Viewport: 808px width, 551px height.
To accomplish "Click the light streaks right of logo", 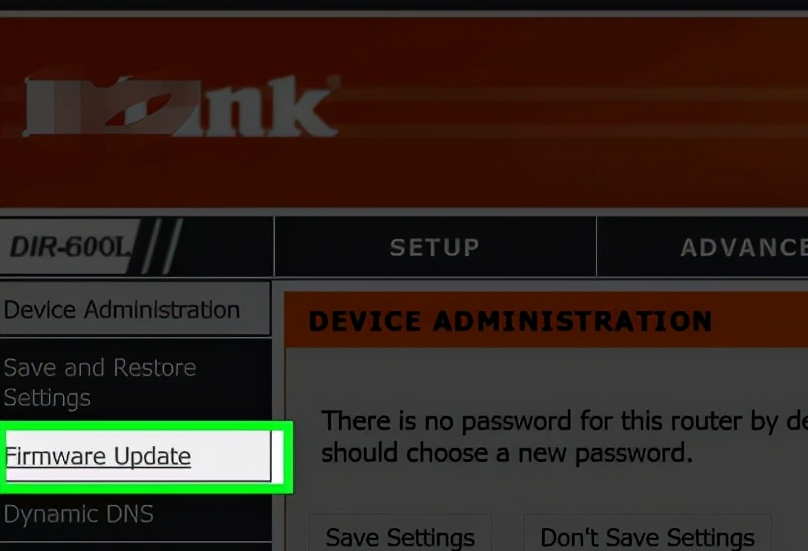I will pos(572,111).
